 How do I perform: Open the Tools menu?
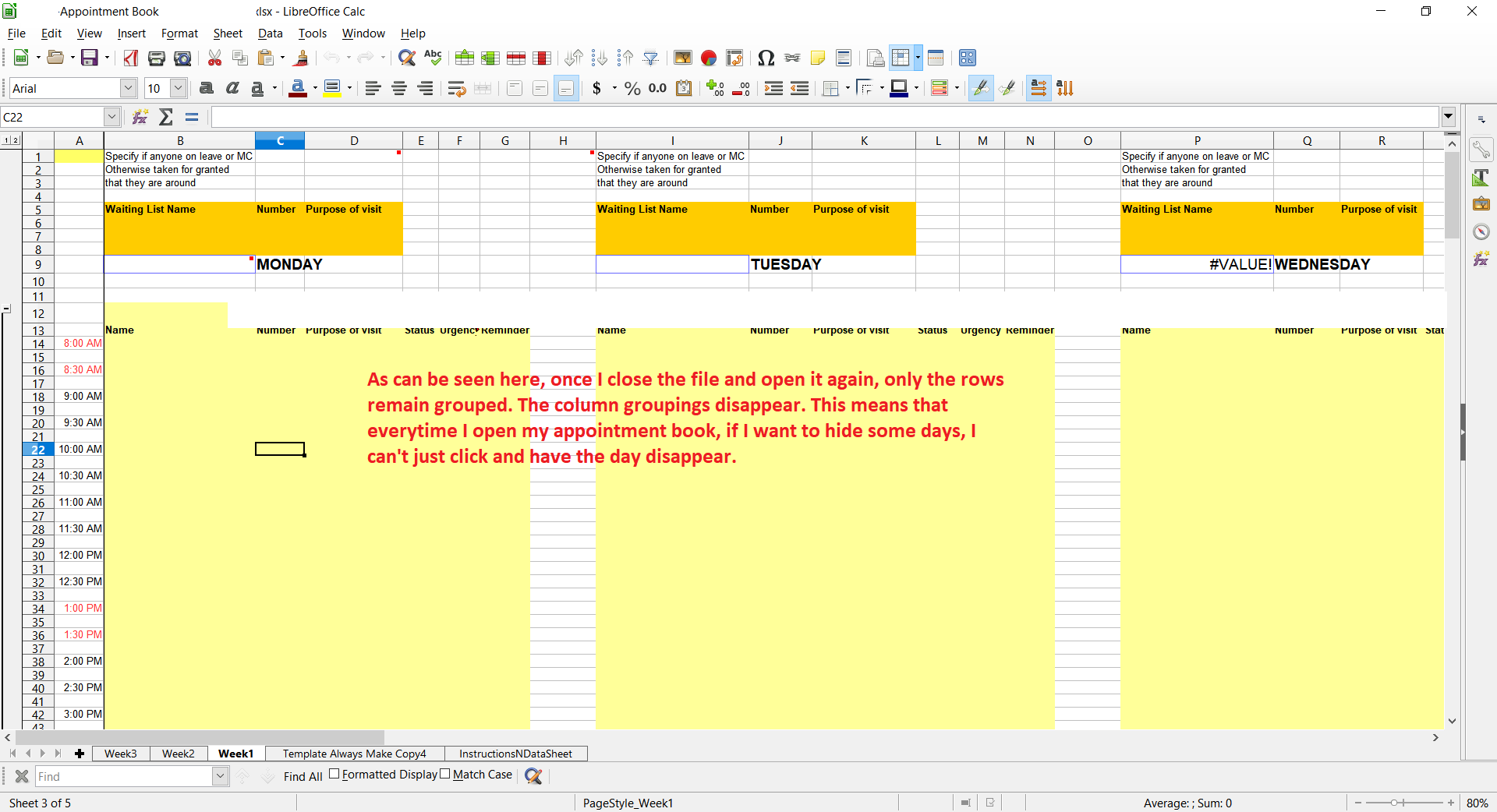point(312,34)
